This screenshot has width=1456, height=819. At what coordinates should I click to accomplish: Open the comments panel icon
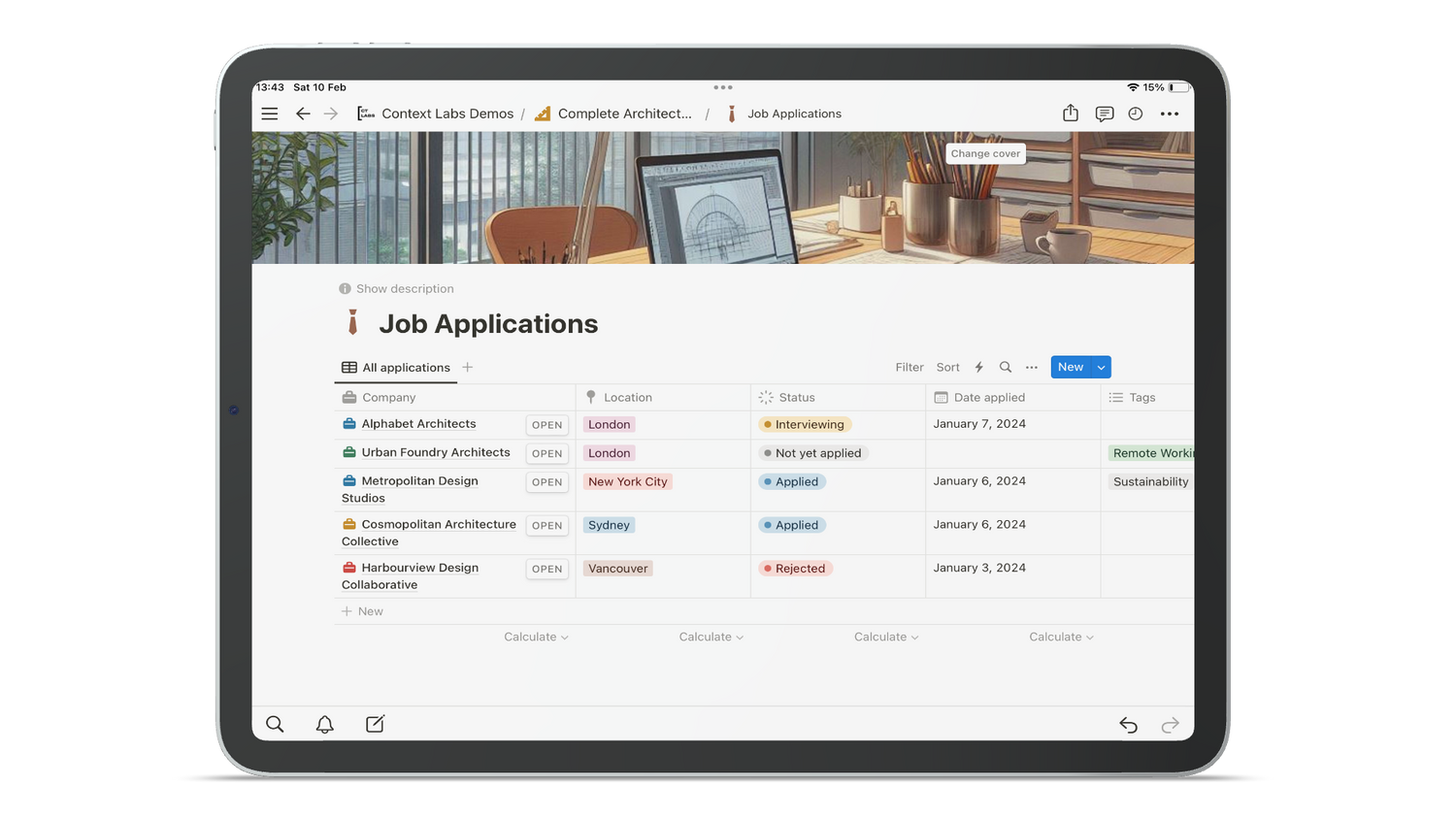click(x=1104, y=114)
